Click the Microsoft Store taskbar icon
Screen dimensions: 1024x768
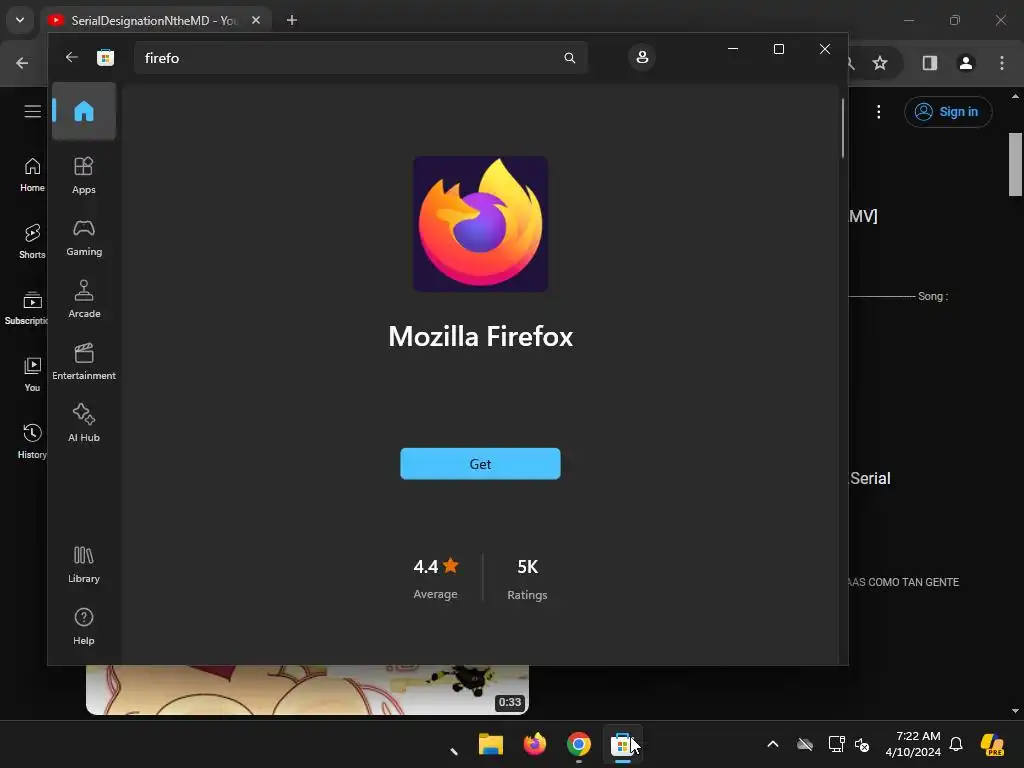[622, 744]
